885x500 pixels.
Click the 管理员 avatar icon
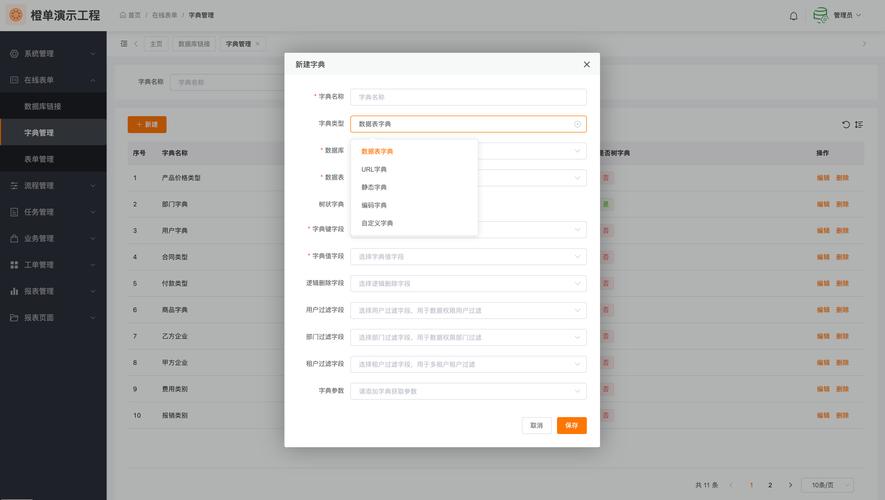point(820,15)
